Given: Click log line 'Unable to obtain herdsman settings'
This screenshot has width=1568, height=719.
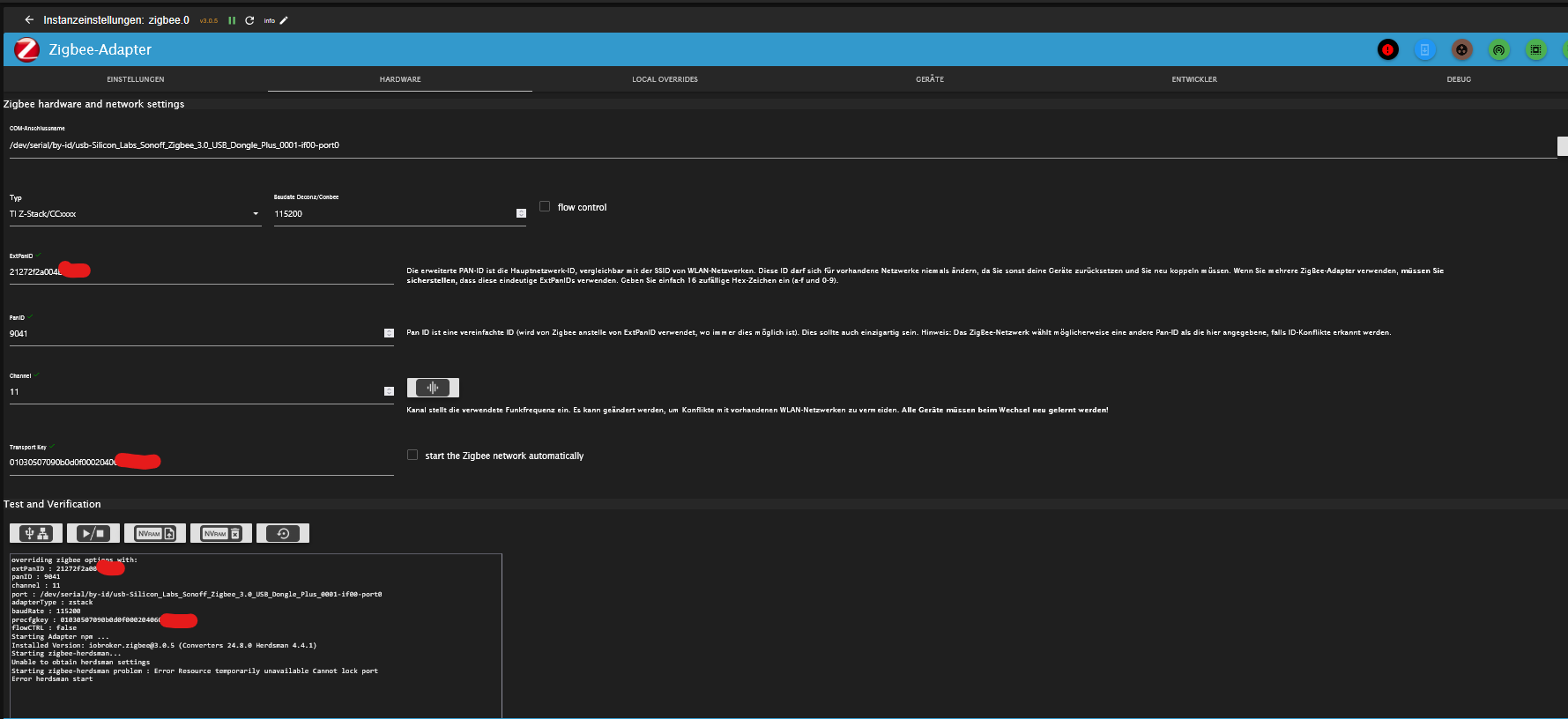Looking at the screenshot, I should click(80, 663).
